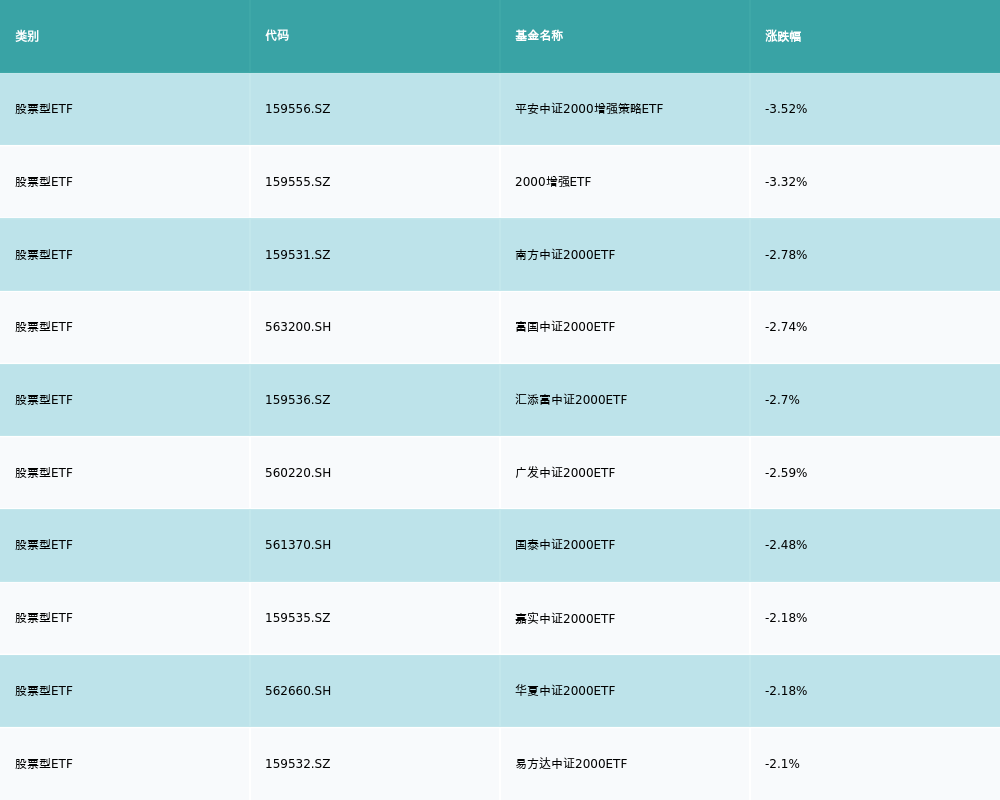
Task: Click 股票型ETF in the 159532.SZ row
Action: 44,764
